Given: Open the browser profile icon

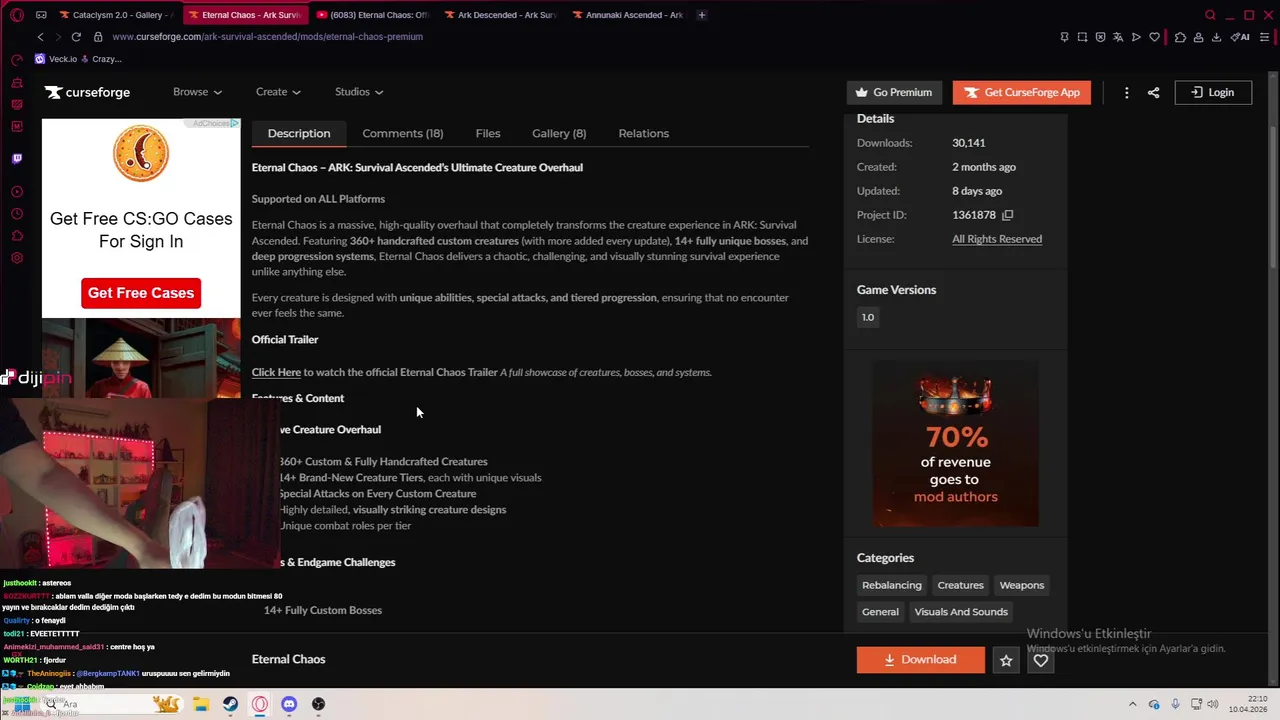Looking at the screenshot, I should pyautogui.click(x=1198, y=37).
